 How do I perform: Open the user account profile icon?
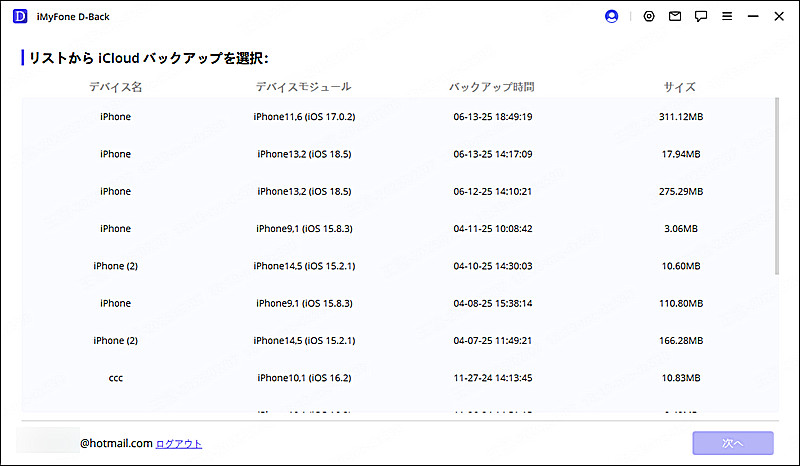pyautogui.click(x=611, y=16)
